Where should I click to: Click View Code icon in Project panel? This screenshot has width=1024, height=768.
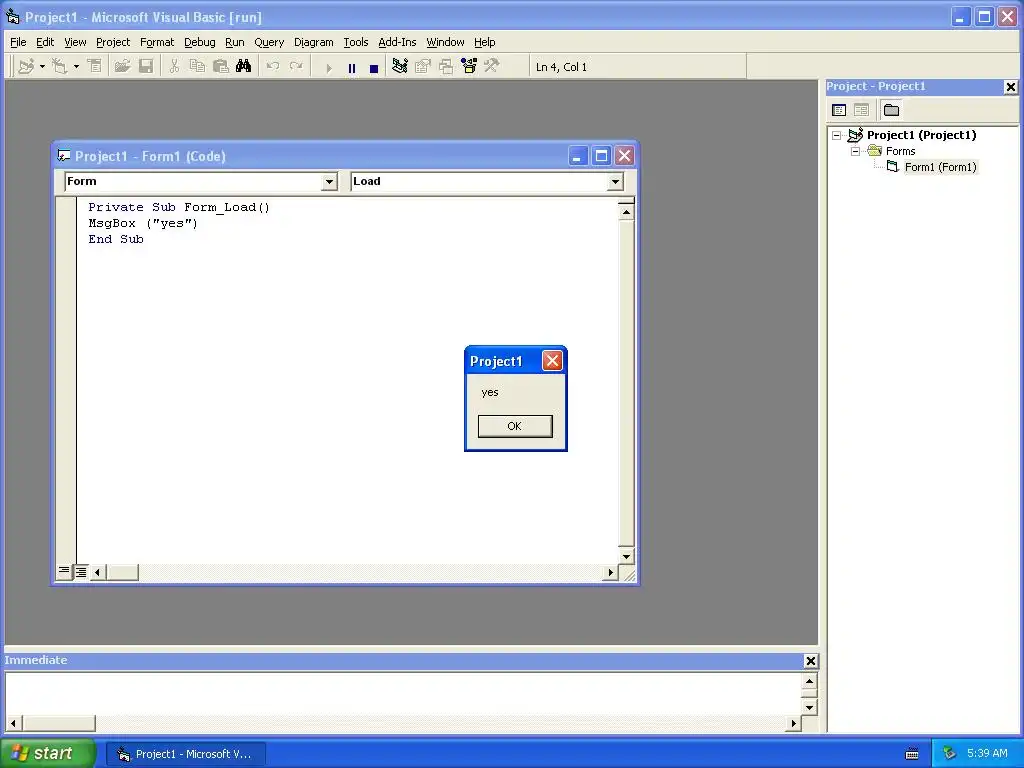point(839,110)
